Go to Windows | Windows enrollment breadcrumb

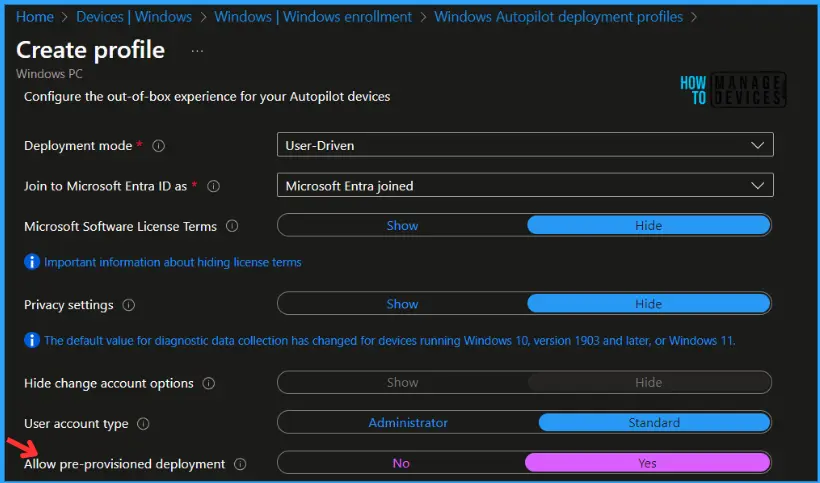pos(313,17)
